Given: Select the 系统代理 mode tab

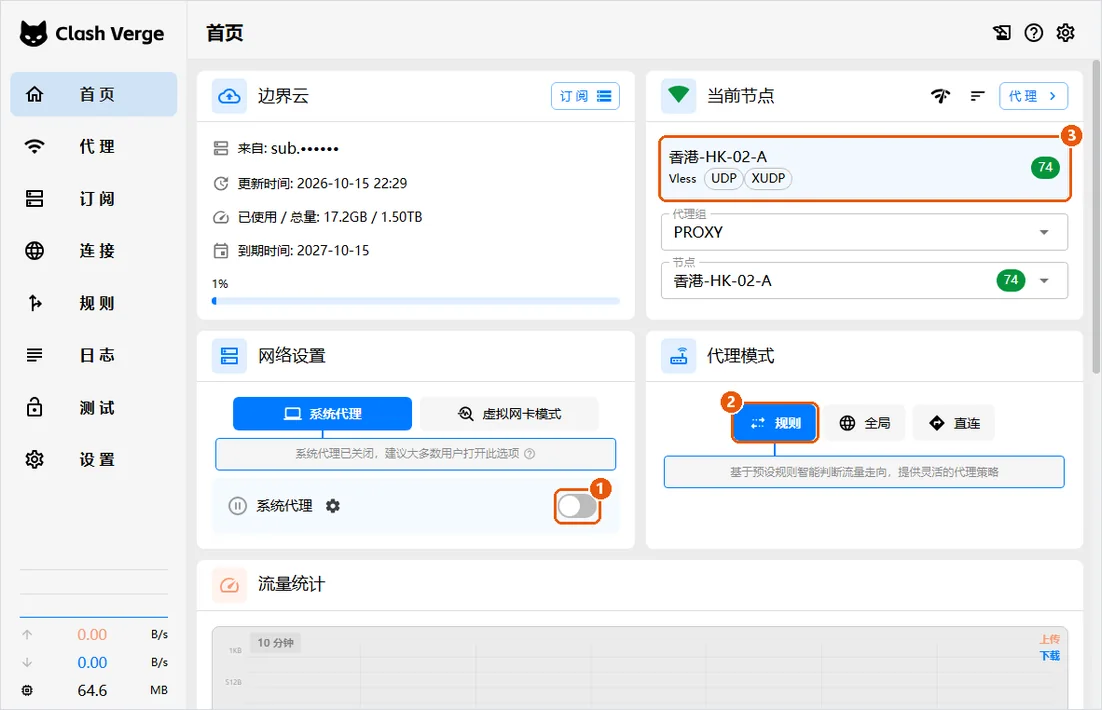Looking at the screenshot, I should 323,413.
